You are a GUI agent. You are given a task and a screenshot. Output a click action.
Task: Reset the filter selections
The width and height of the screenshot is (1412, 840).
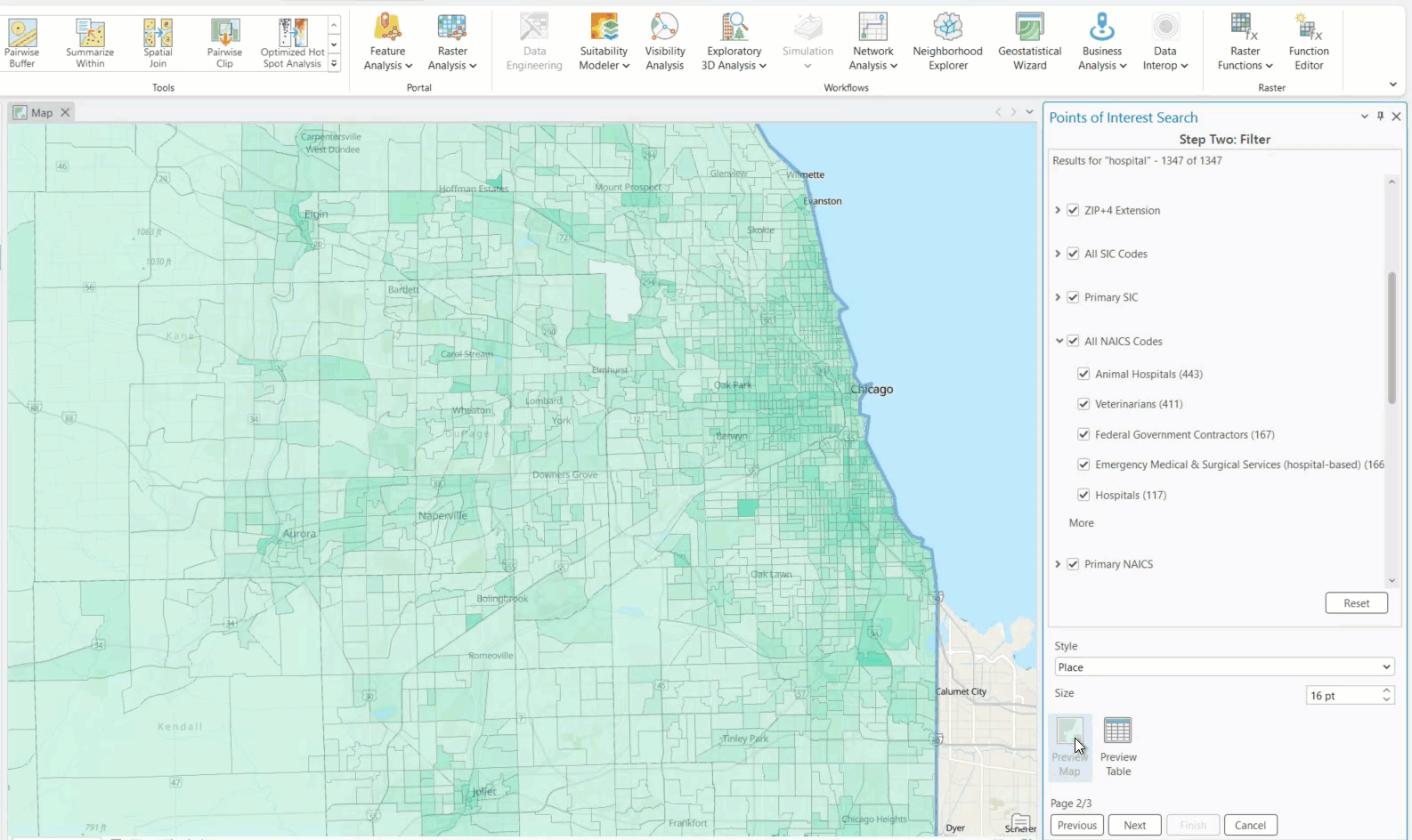(1357, 603)
